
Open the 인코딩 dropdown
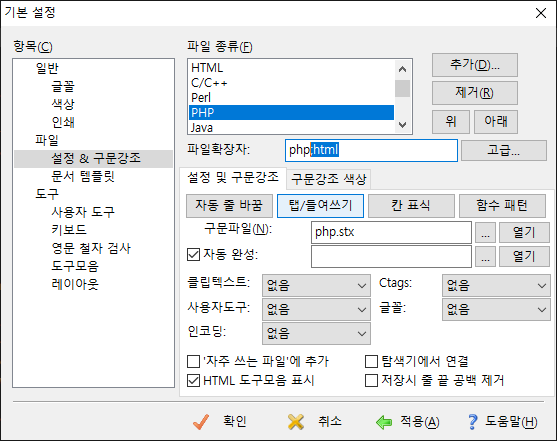[316, 333]
